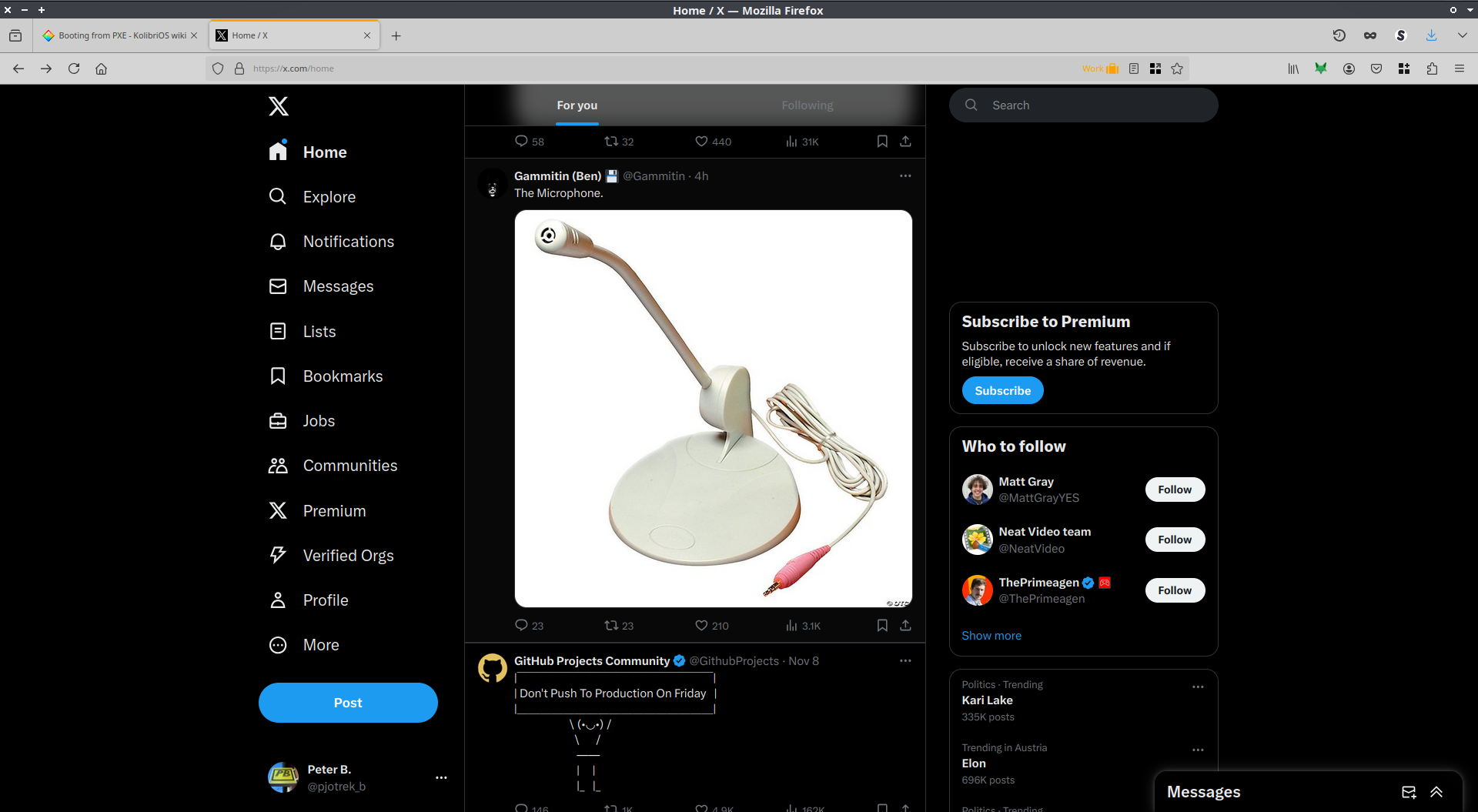
Task: Bookmark this page with Firefox star
Action: click(1177, 69)
